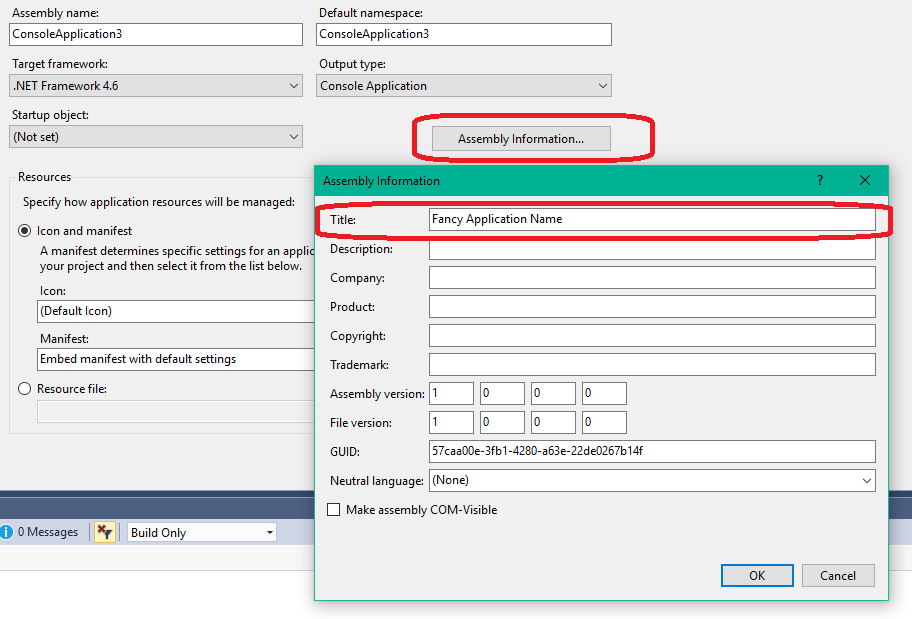Click the Assembly name text box
912x619 pixels.
(155, 34)
